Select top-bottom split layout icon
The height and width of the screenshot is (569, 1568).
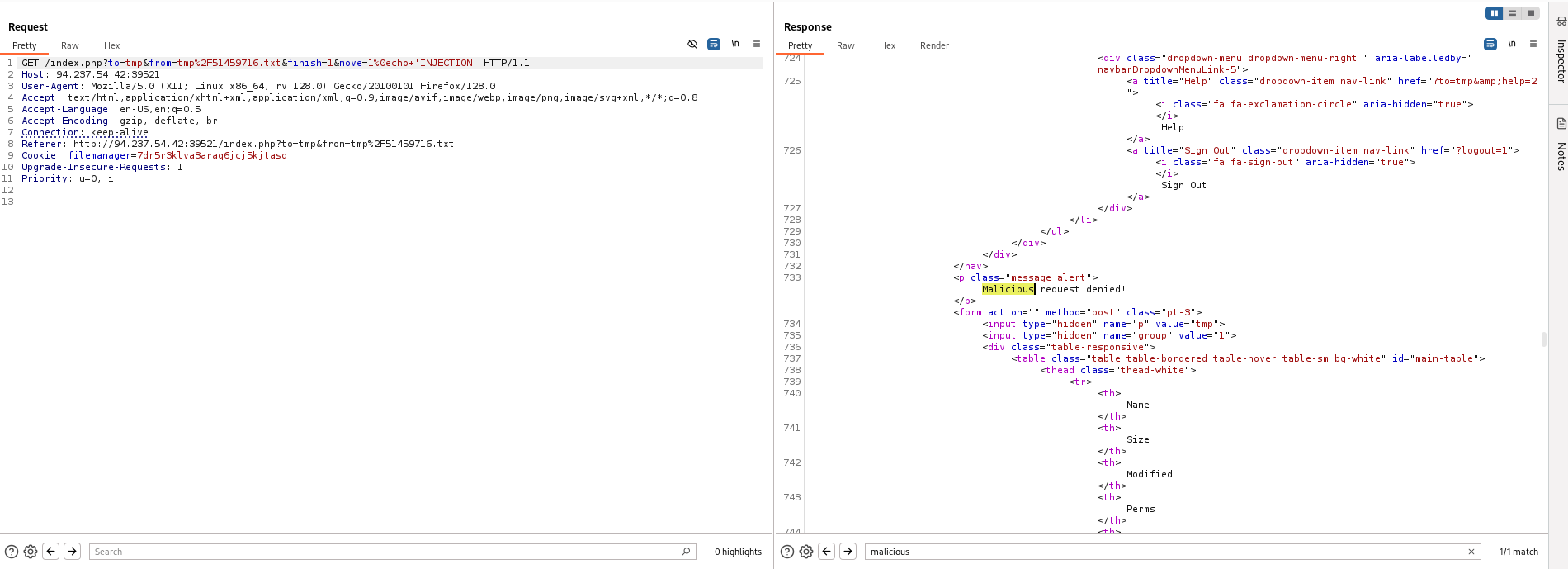[x=1513, y=13]
